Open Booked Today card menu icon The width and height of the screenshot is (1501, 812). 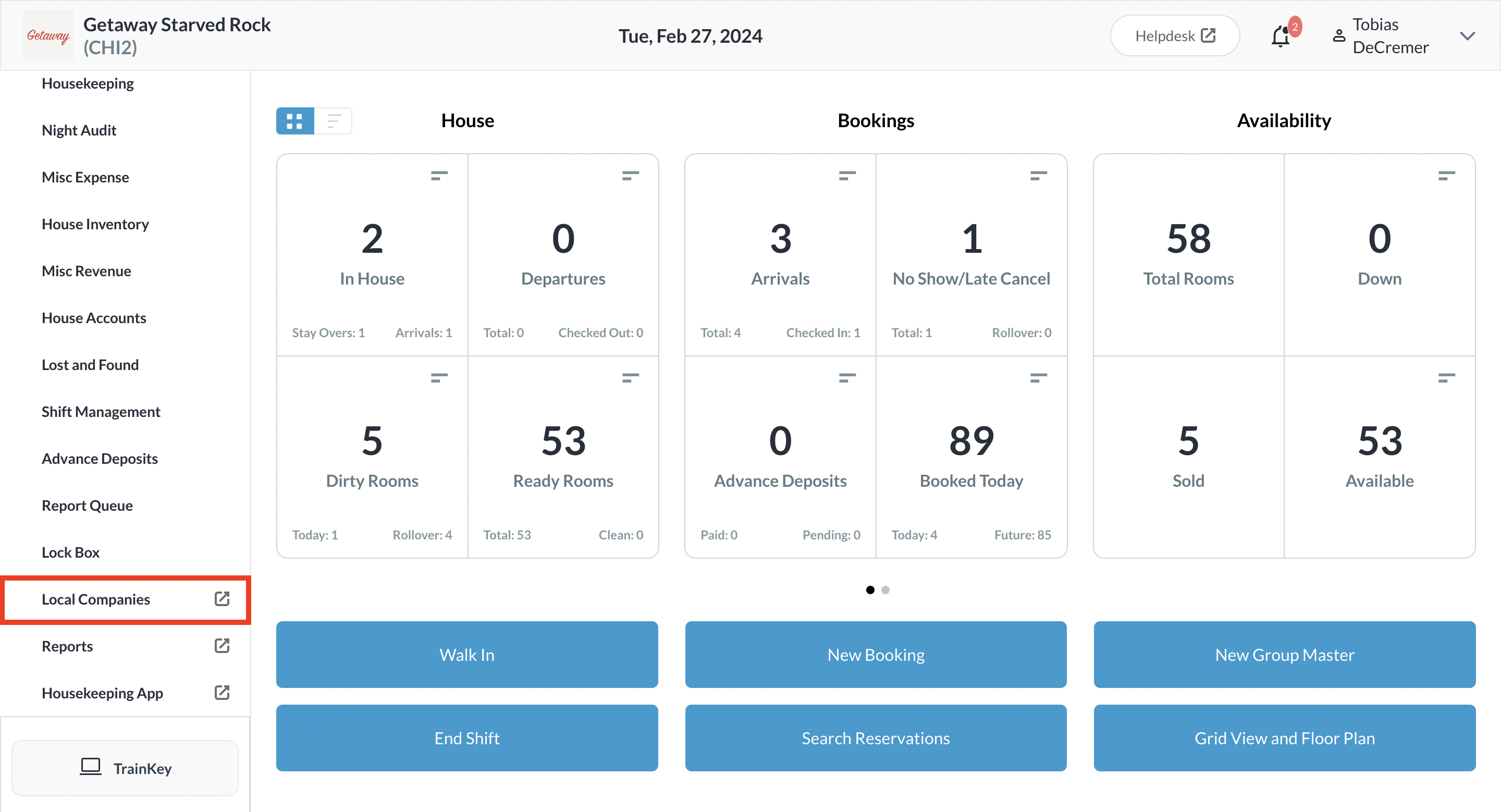1038,378
